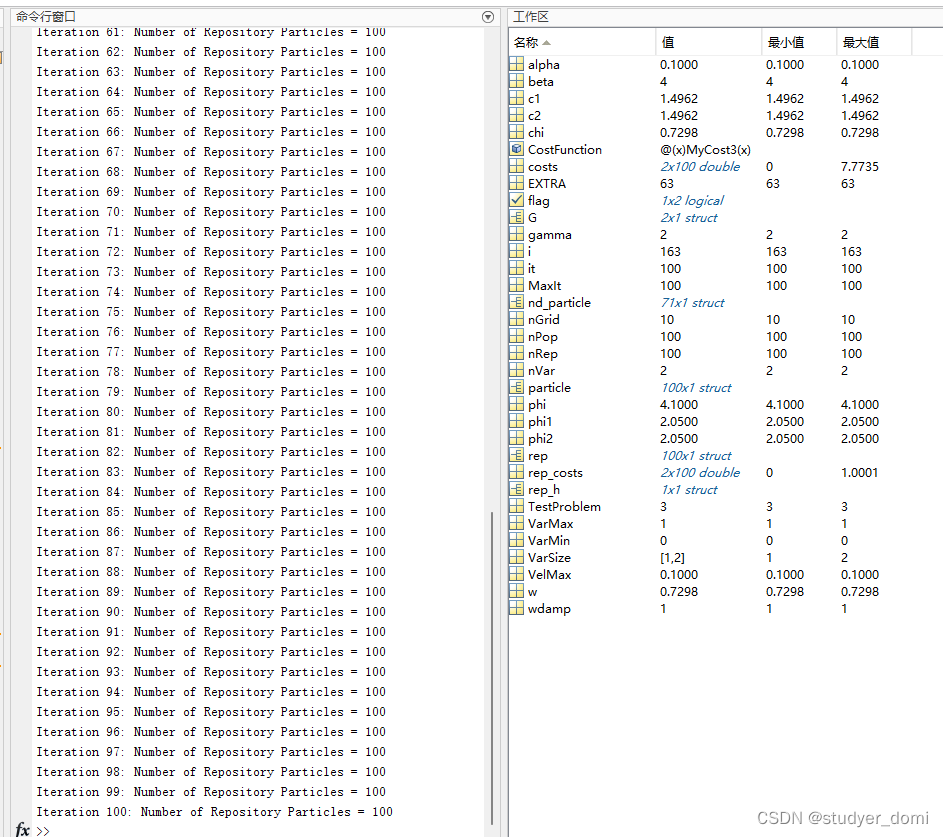The image size is (943, 837).
Task: Select the struct icon next to G
Action: 516,217
